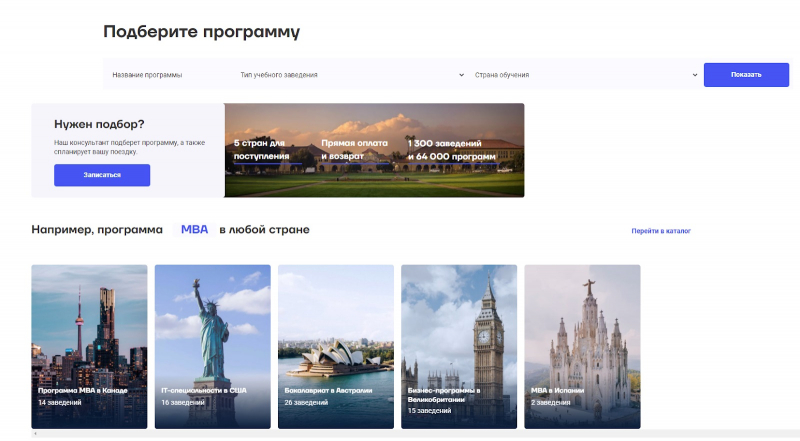800x441 pixels.
Task: Click the chevron arrow of the study country selector
Action: click(x=695, y=75)
